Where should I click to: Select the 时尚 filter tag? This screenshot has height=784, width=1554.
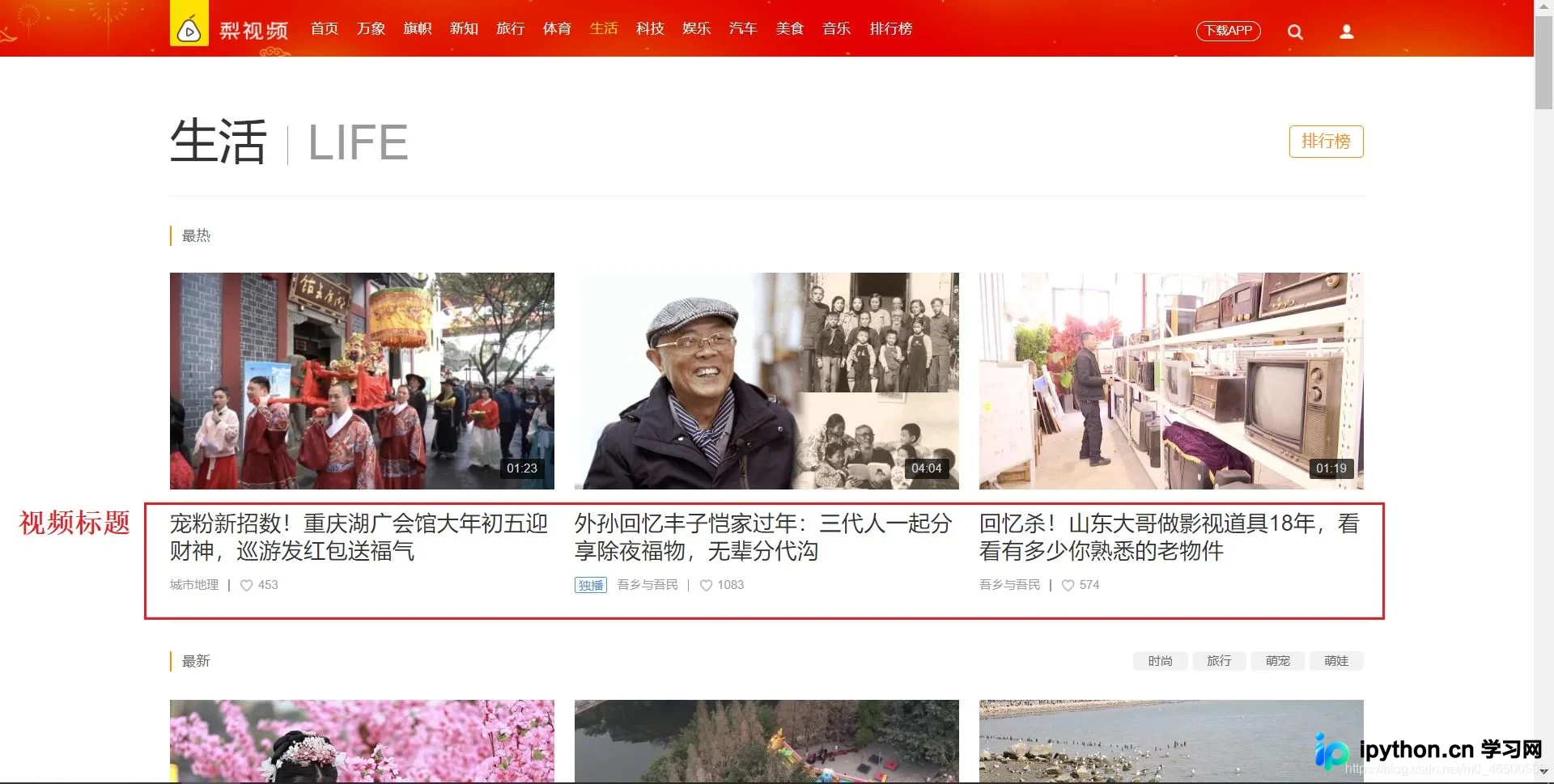tap(1160, 661)
